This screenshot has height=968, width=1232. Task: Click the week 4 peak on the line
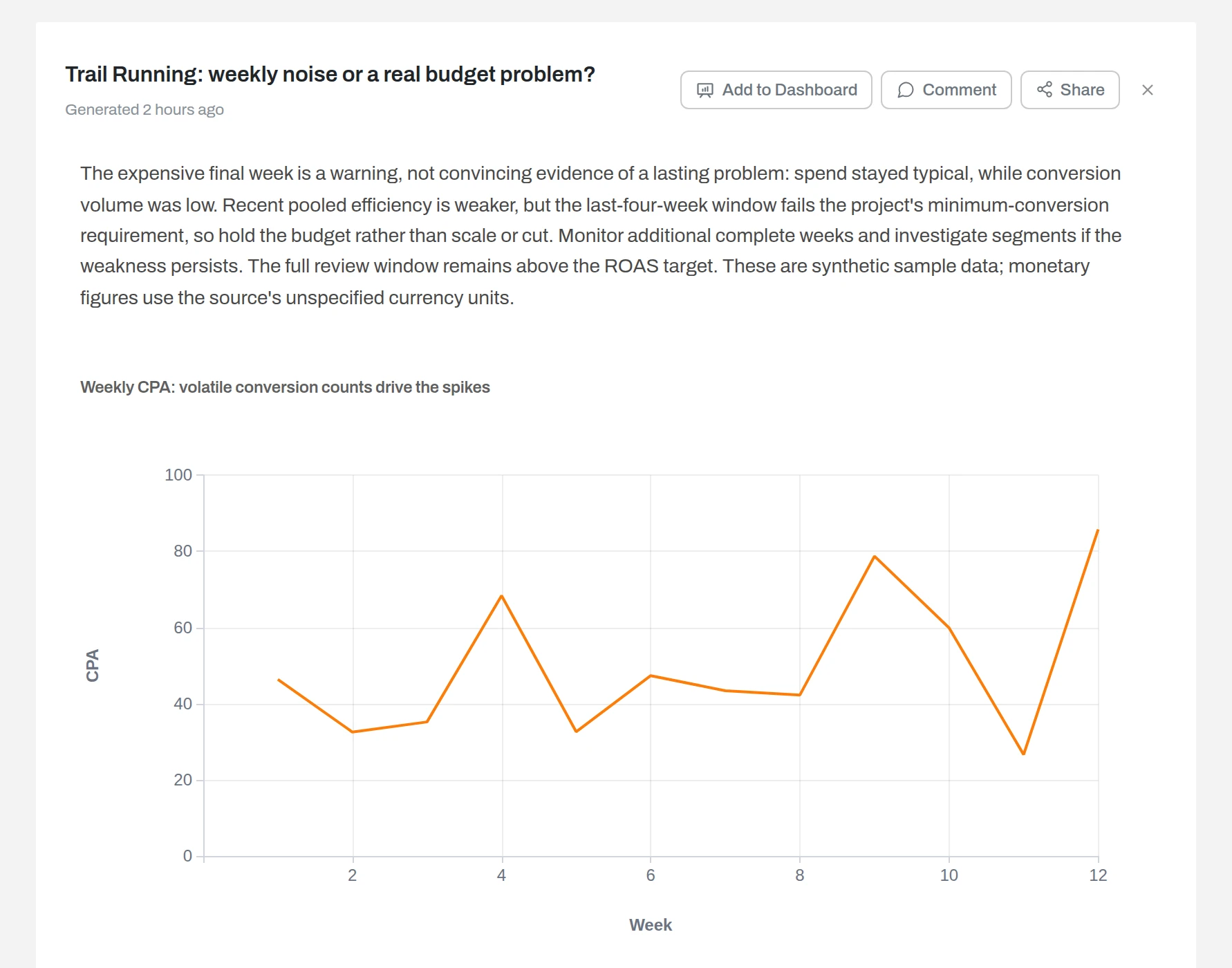[501, 596]
